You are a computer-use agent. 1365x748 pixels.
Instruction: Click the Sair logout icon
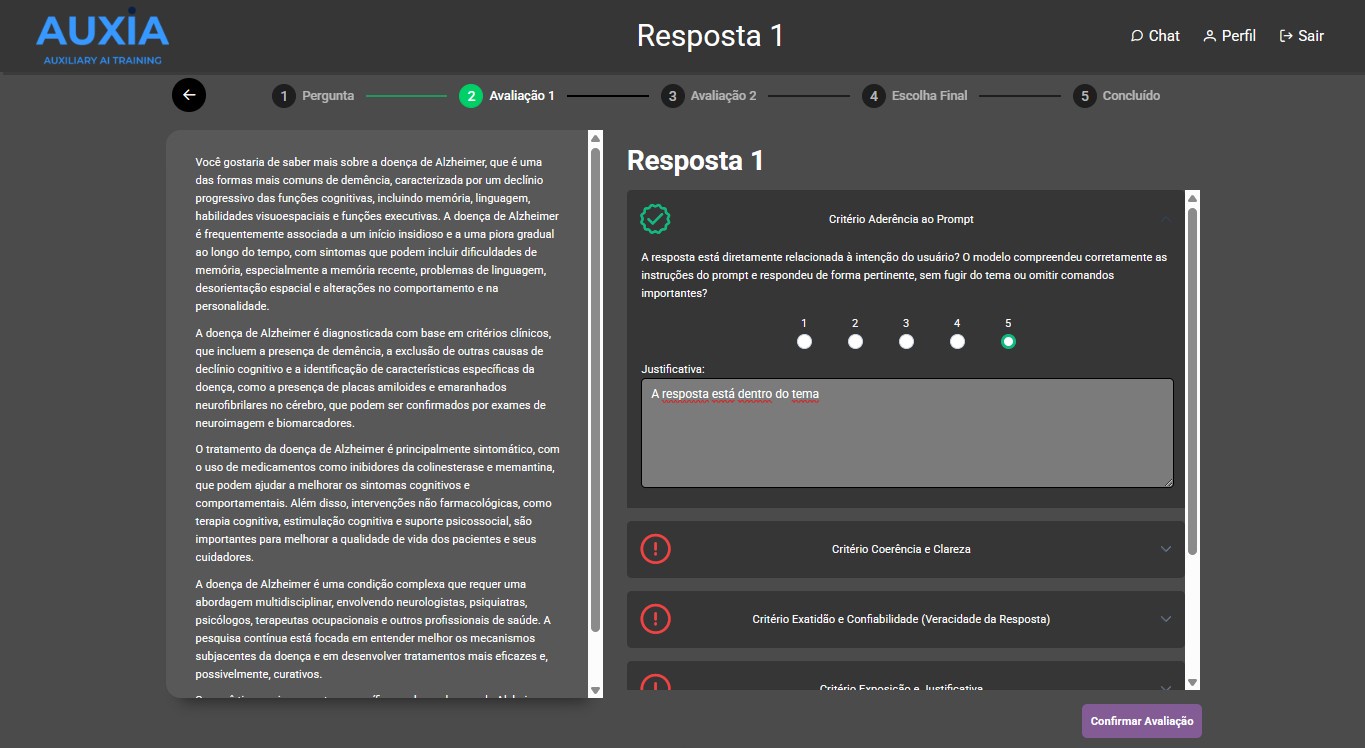(x=1286, y=36)
